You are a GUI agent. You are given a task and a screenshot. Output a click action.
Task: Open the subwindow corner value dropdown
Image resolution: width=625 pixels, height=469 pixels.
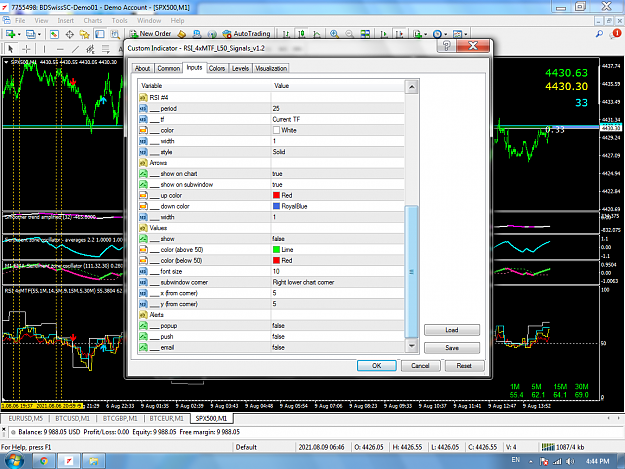[337, 282]
